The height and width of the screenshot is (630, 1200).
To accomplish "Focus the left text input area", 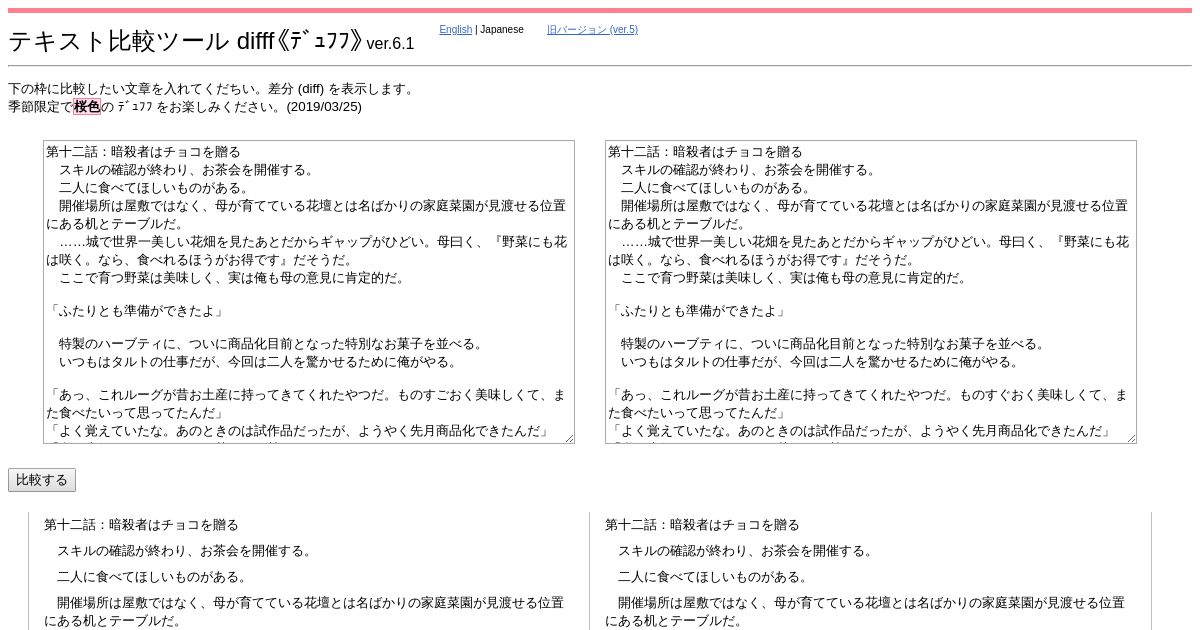I will (x=309, y=292).
